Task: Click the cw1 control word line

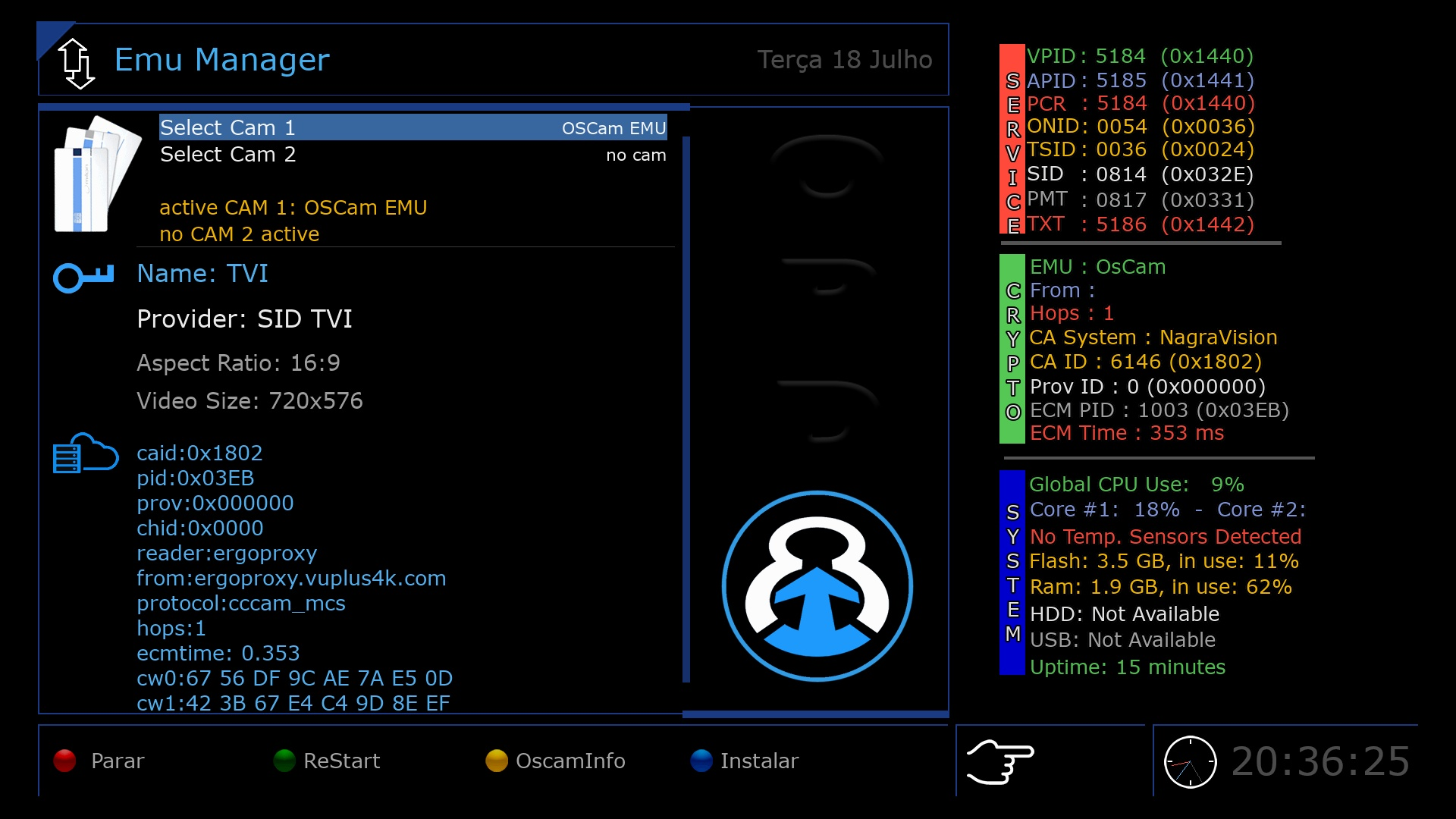Action: click(x=293, y=704)
